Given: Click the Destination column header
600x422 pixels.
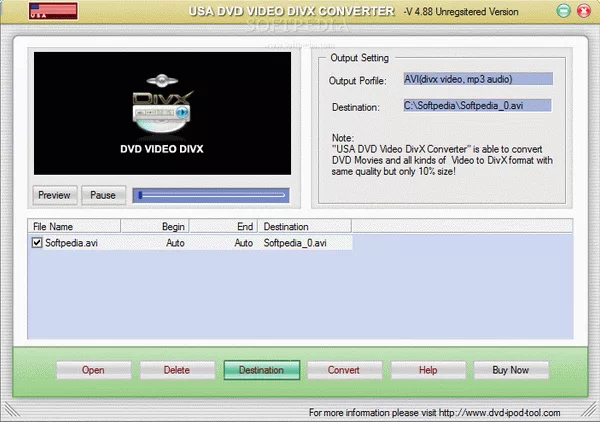Looking at the screenshot, I should [x=305, y=226].
